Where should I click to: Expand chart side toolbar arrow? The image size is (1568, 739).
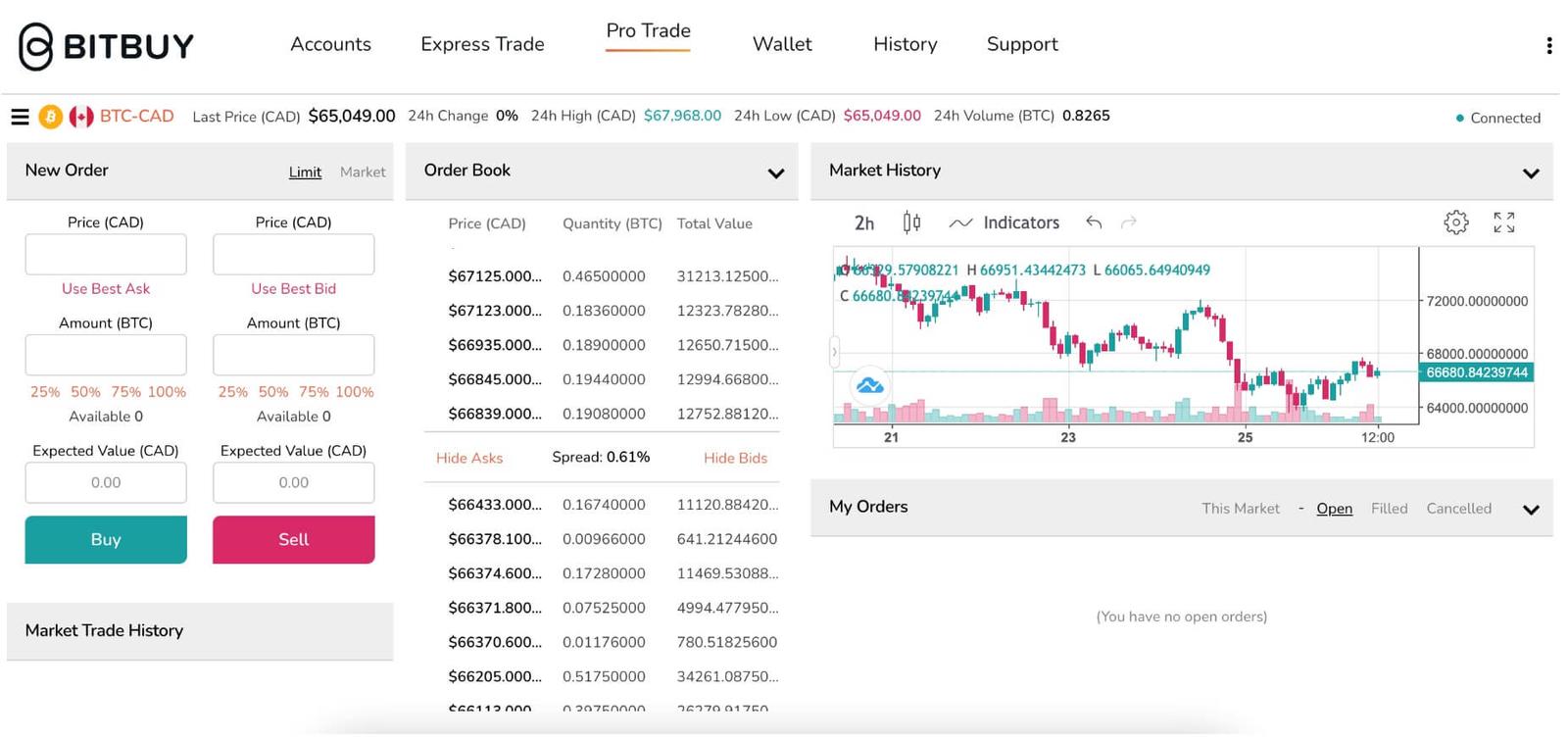[x=835, y=351]
